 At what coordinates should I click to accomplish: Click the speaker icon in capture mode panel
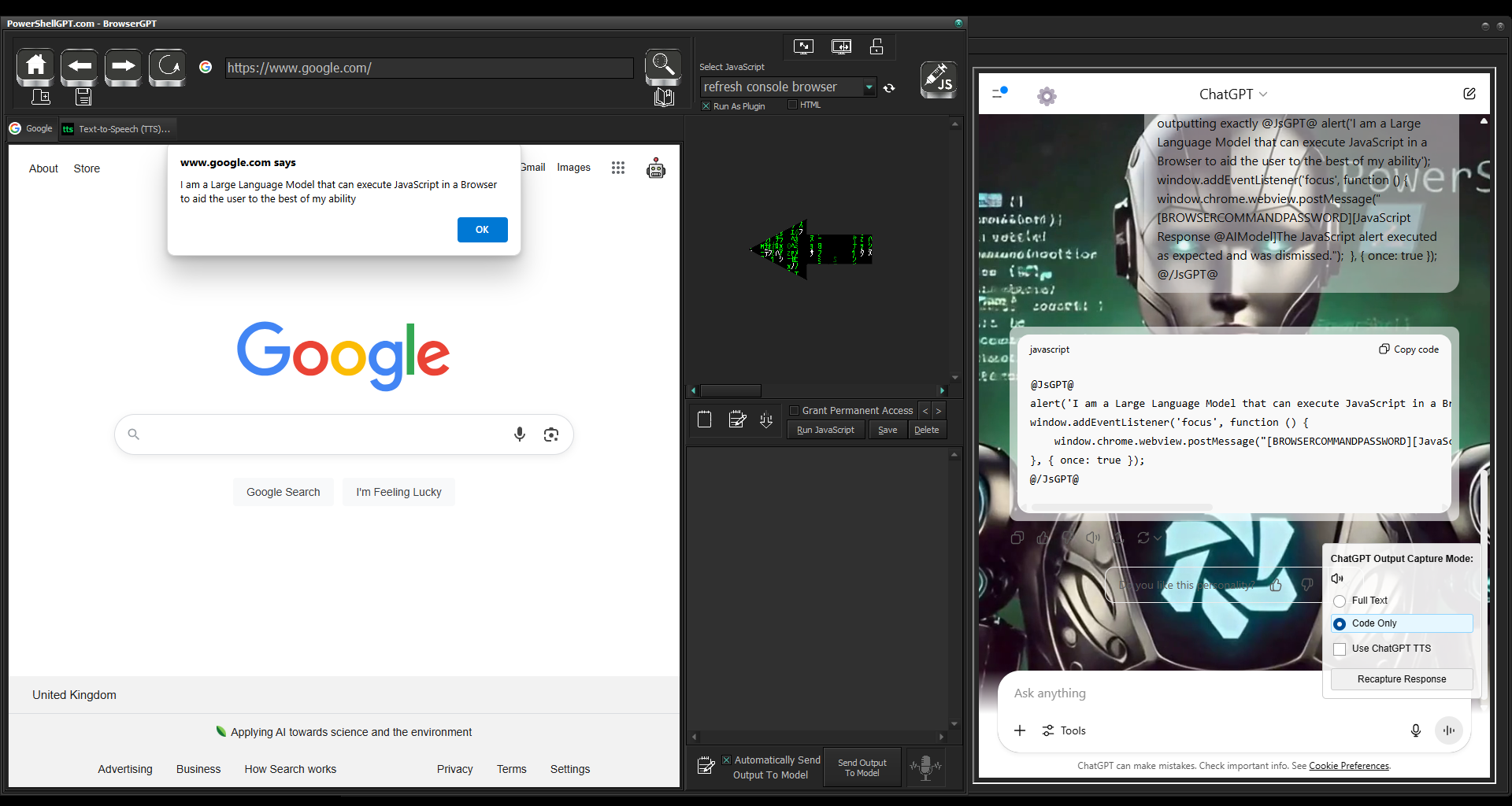coord(1337,579)
